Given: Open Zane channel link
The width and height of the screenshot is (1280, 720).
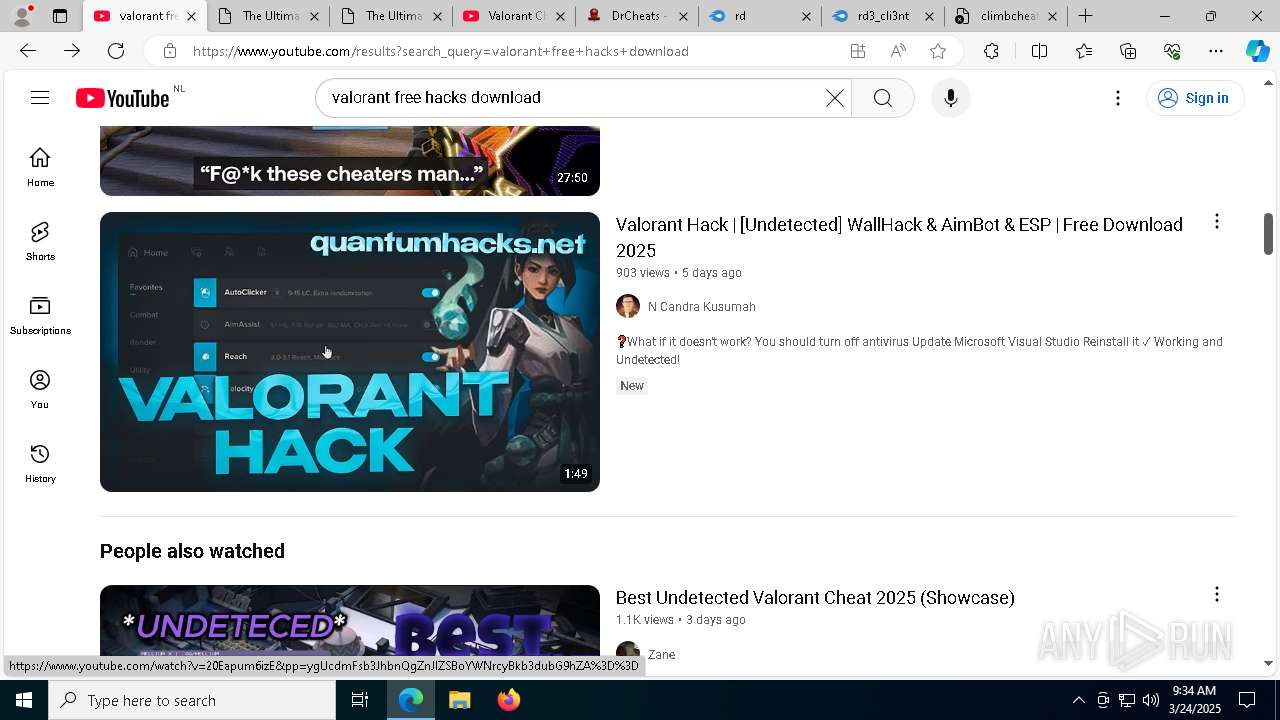Looking at the screenshot, I should 661,655.
